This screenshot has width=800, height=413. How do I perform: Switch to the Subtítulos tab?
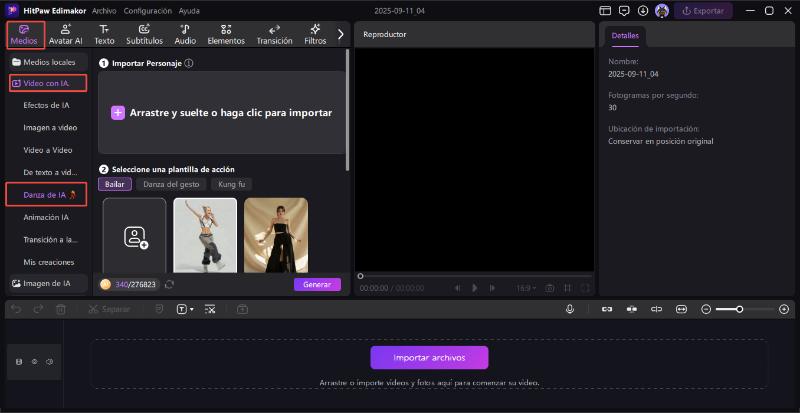144,35
